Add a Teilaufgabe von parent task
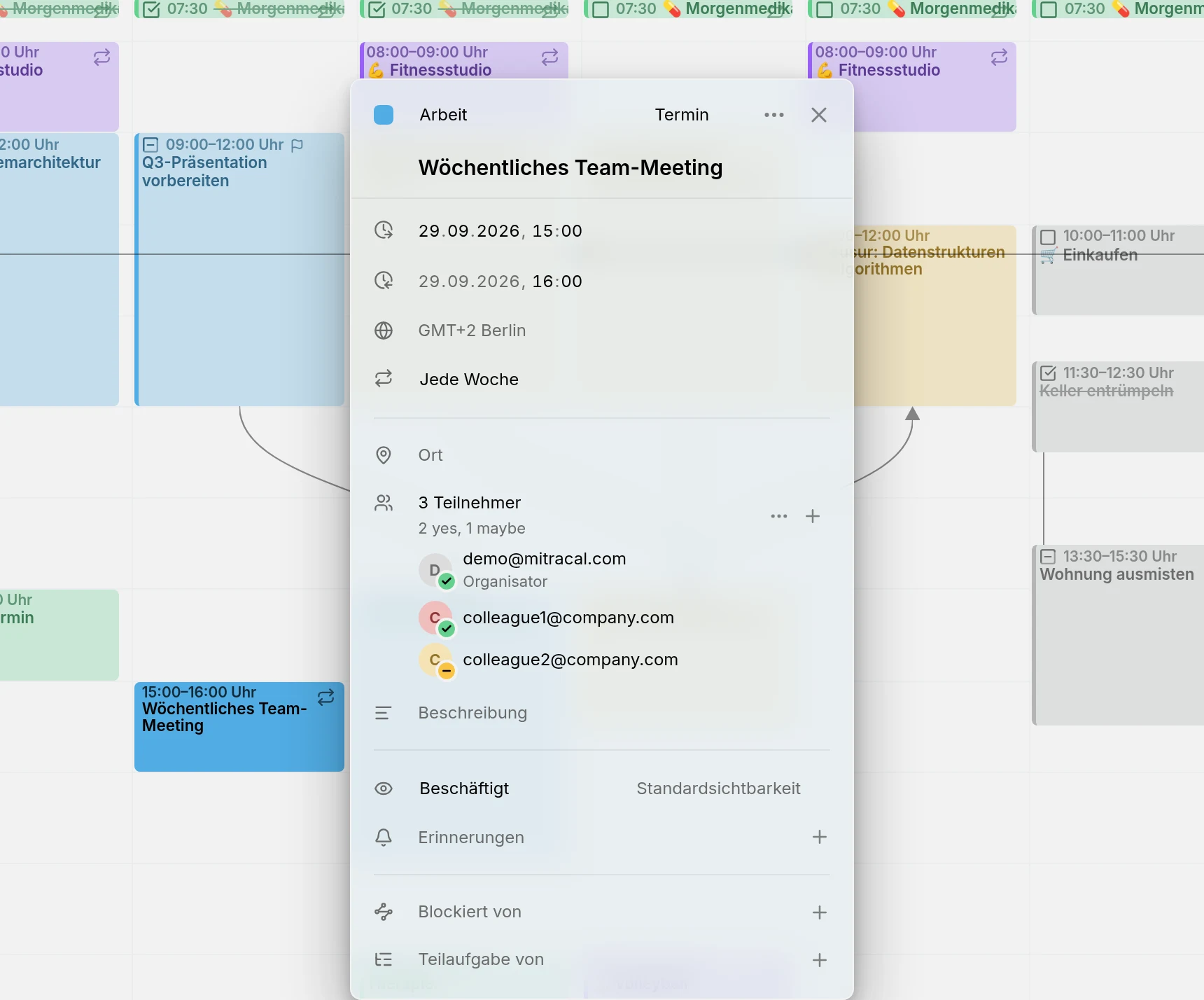 click(820, 960)
